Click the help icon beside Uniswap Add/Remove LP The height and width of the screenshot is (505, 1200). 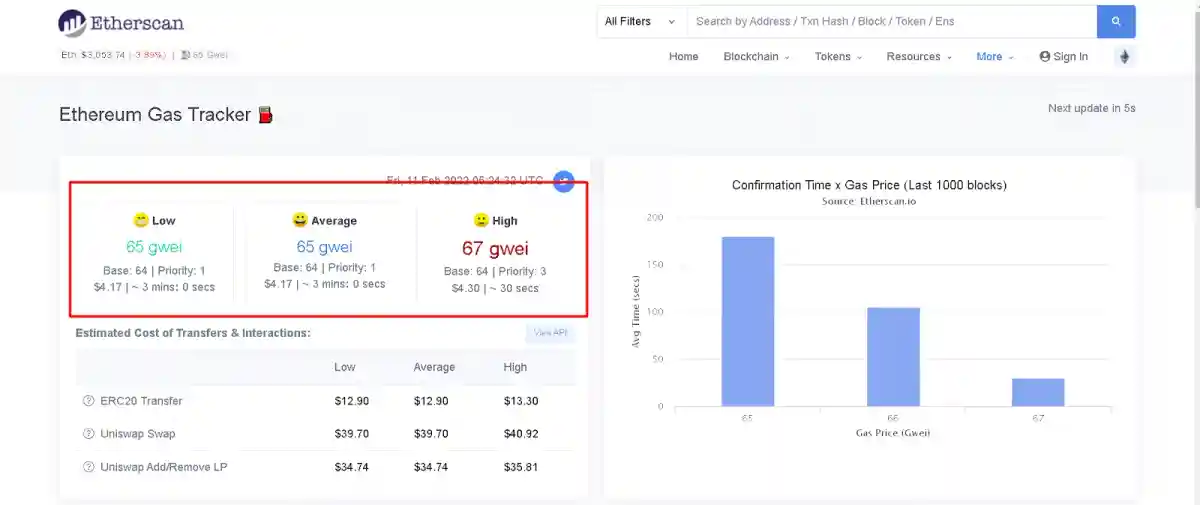coord(88,467)
